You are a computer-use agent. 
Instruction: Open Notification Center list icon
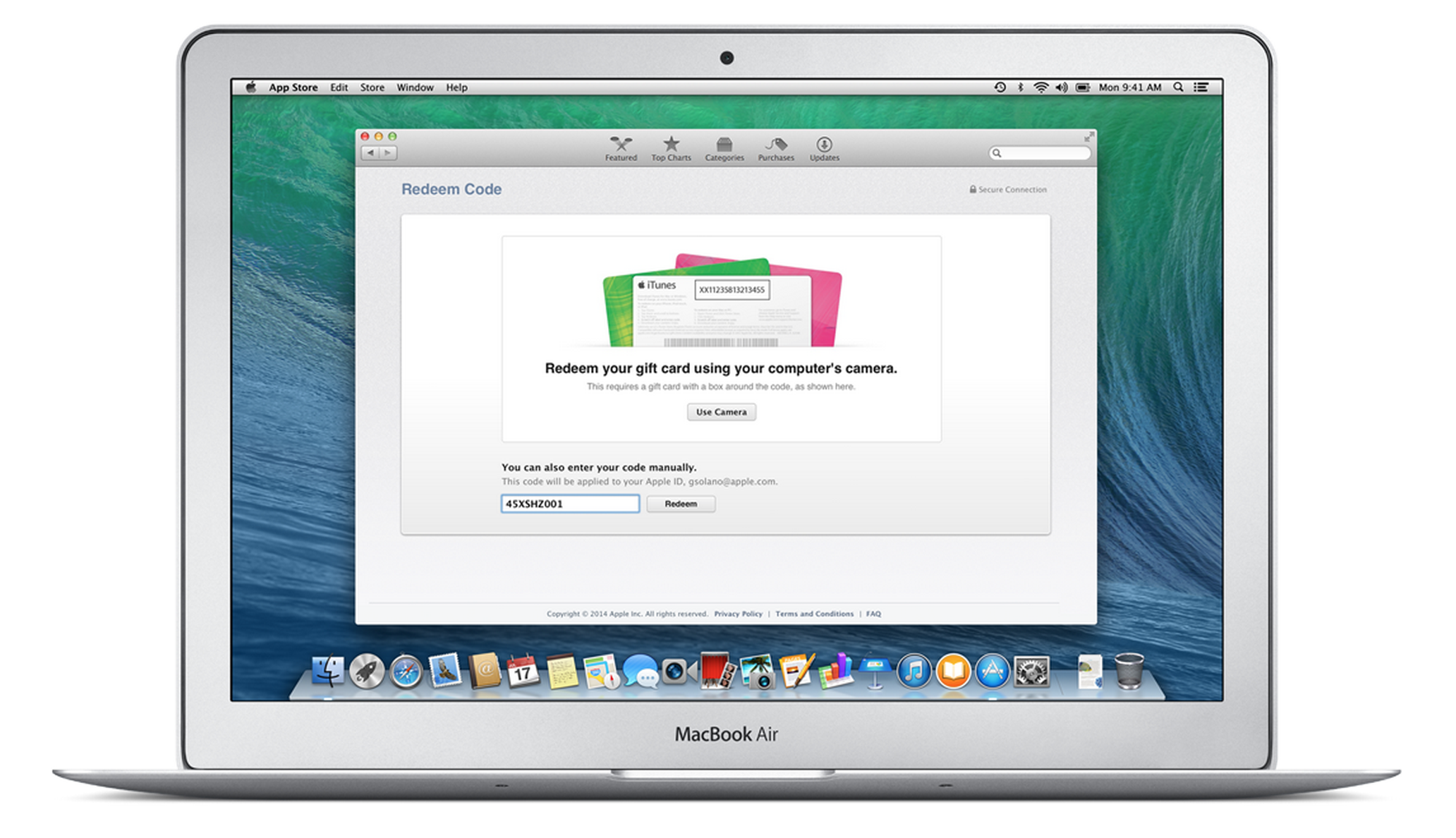click(1201, 87)
